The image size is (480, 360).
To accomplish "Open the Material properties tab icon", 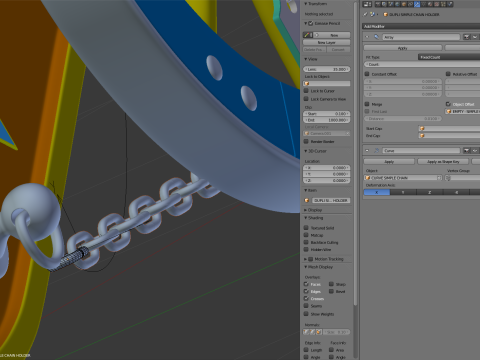I will click(x=430, y=4).
